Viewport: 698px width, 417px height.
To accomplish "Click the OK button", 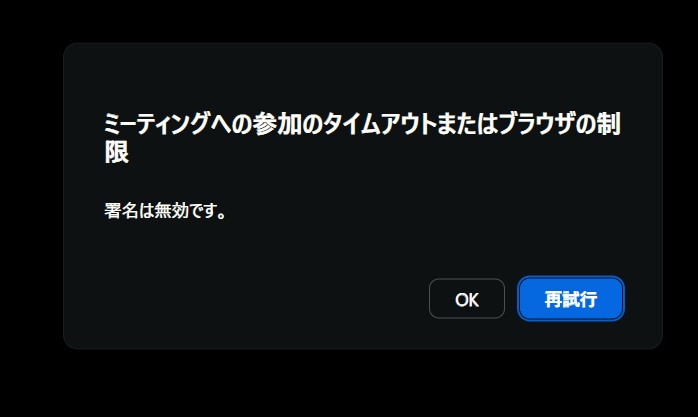I will [x=467, y=299].
